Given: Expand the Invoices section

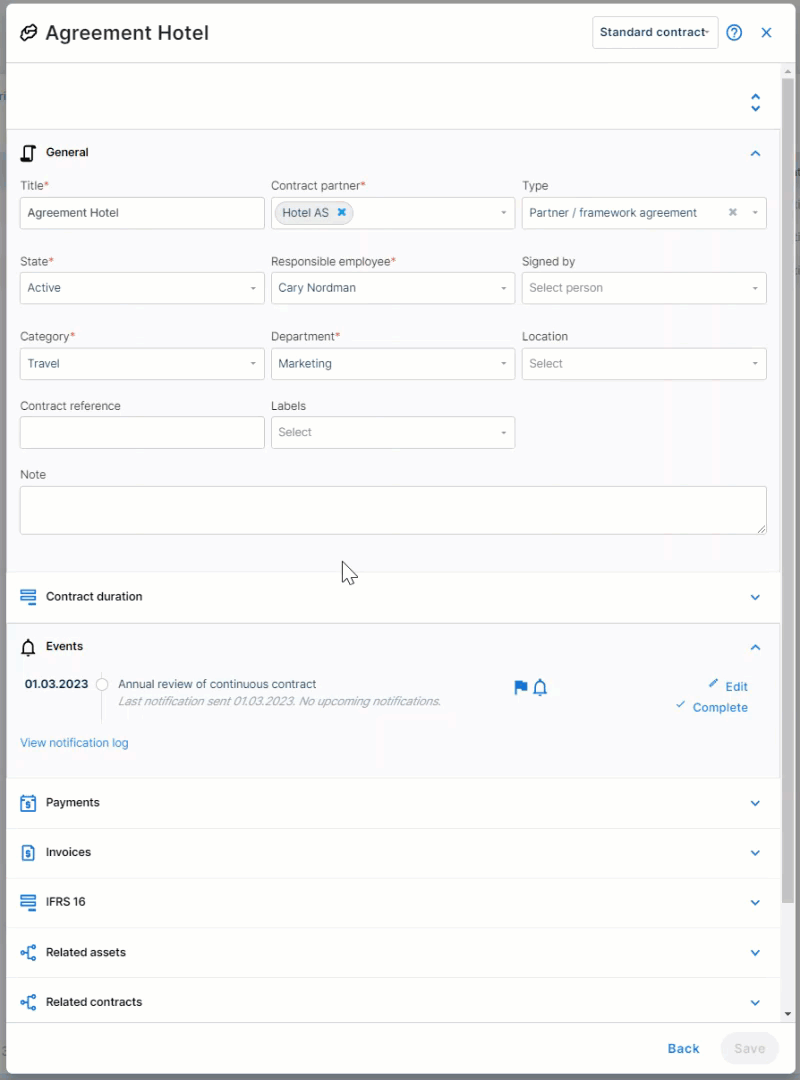Looking at the screenshot, I should tap(393, 853).
